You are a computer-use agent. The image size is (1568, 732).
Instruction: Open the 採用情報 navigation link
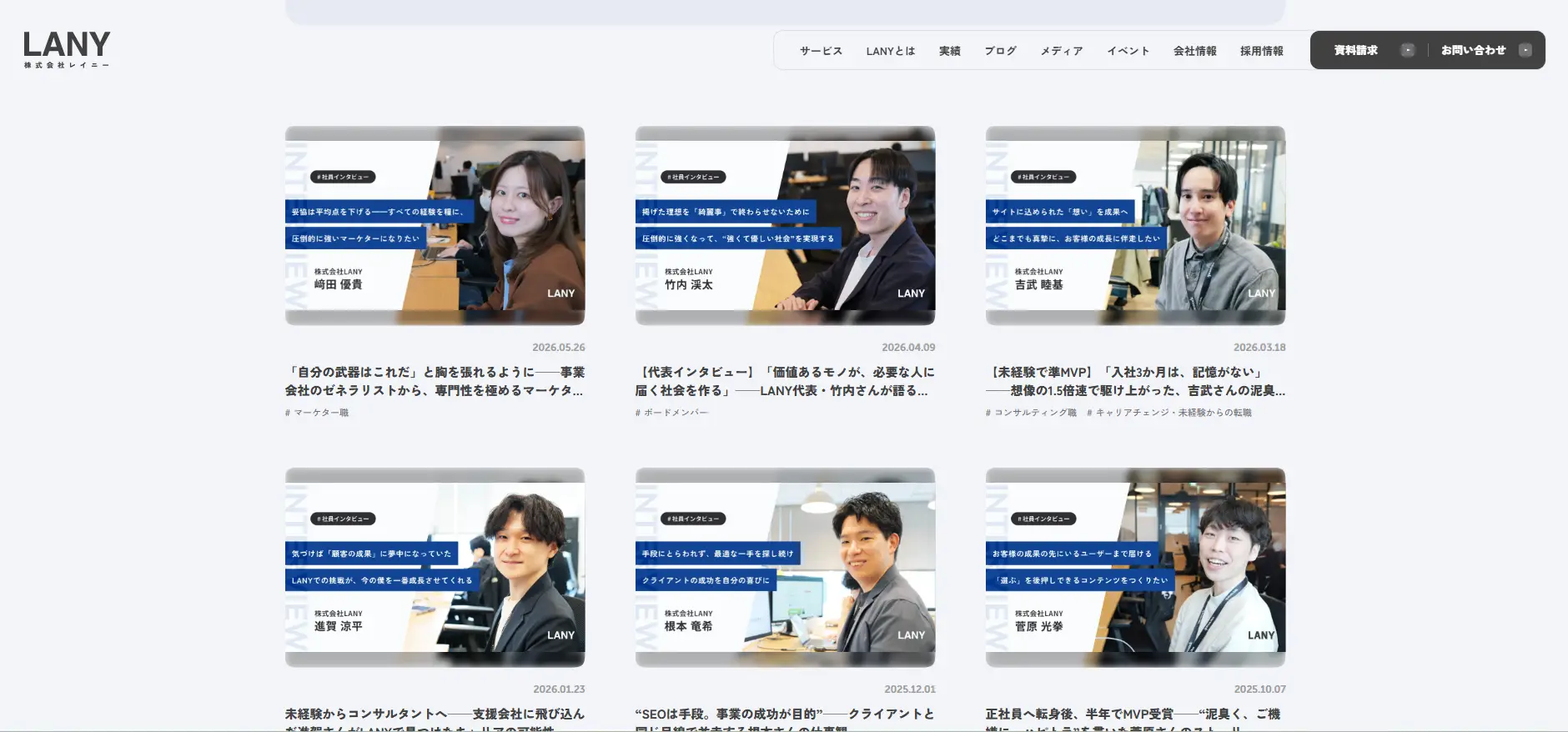[1261, 51]
